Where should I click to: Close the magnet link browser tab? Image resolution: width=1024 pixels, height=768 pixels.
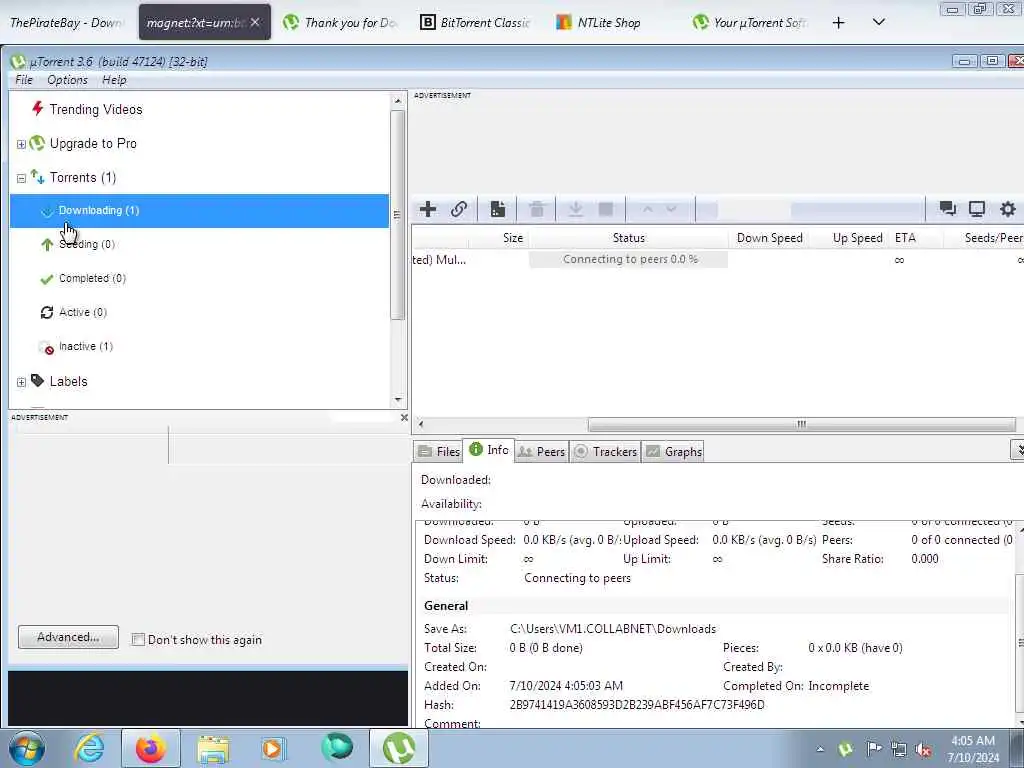point(255,22)
